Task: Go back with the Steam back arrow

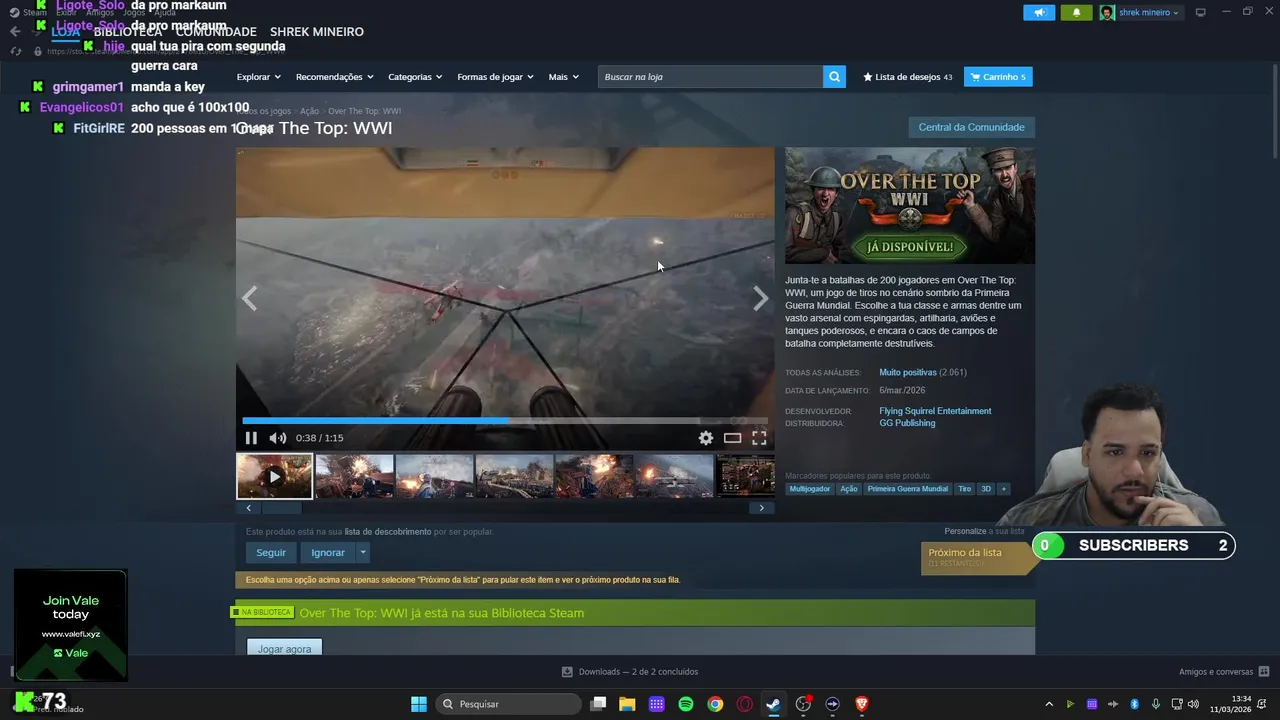Action: pos(15,31)
